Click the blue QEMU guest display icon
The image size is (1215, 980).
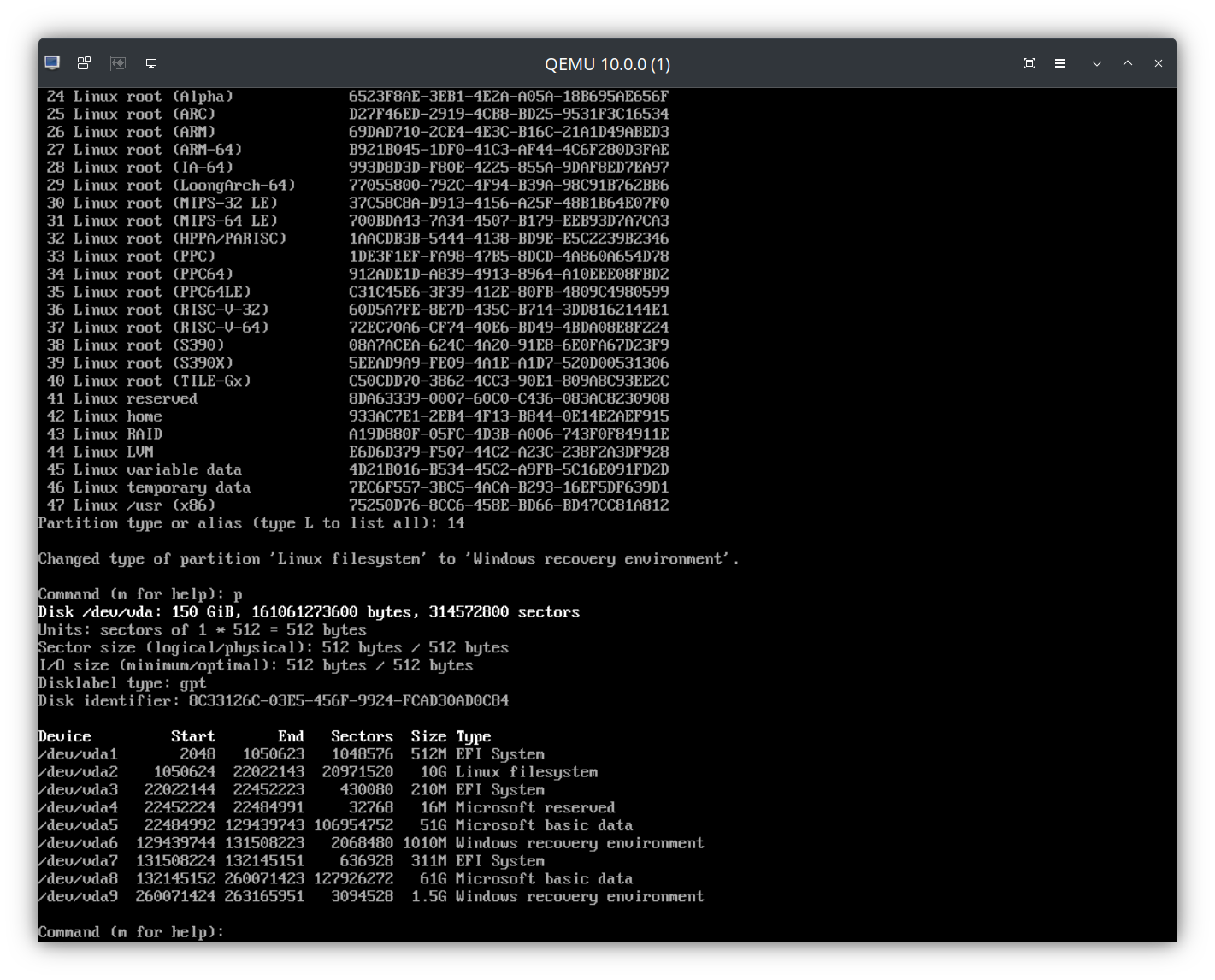point(51,62)
